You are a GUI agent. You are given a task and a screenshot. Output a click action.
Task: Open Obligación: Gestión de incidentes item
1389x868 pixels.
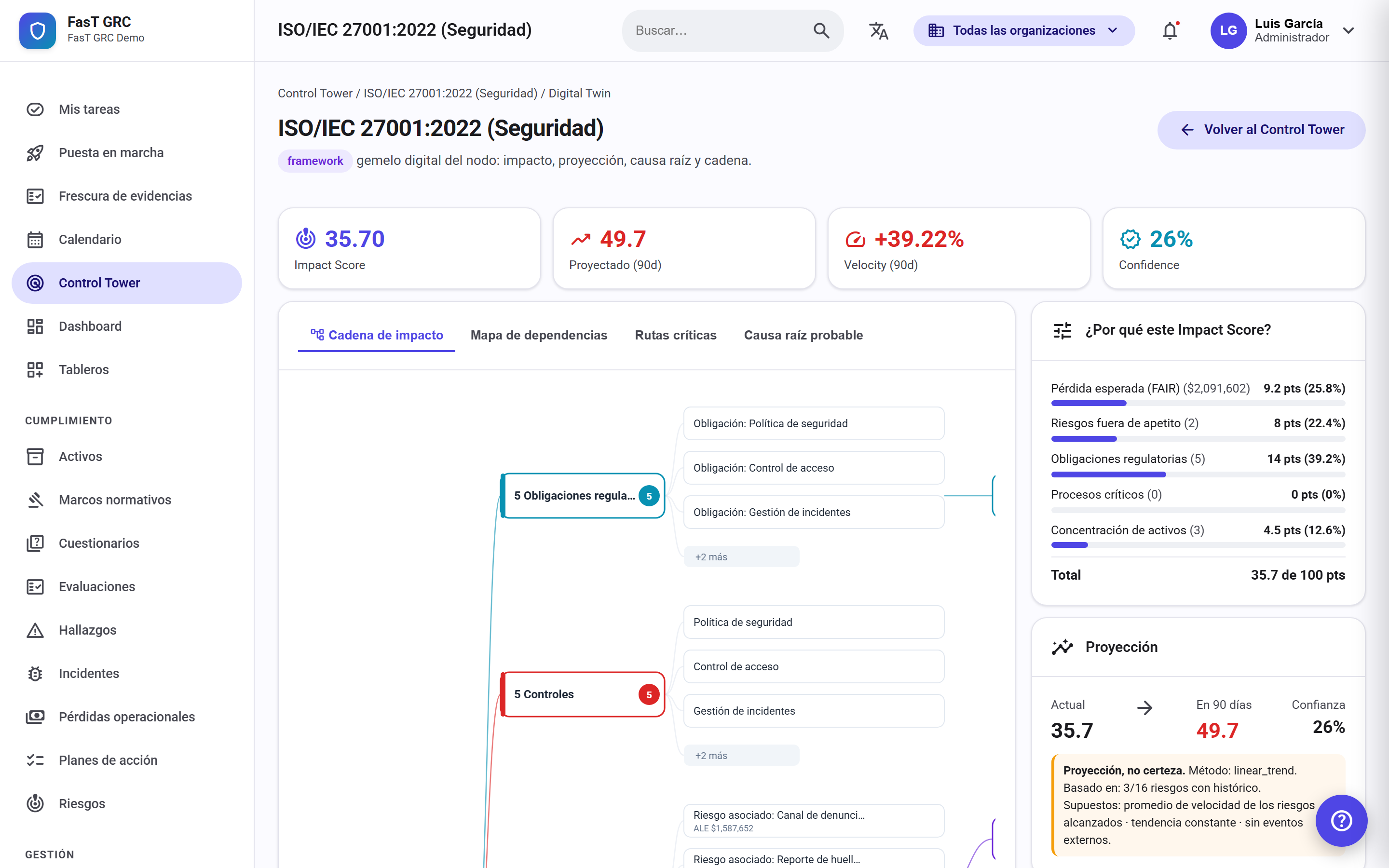tap(813, 512)
